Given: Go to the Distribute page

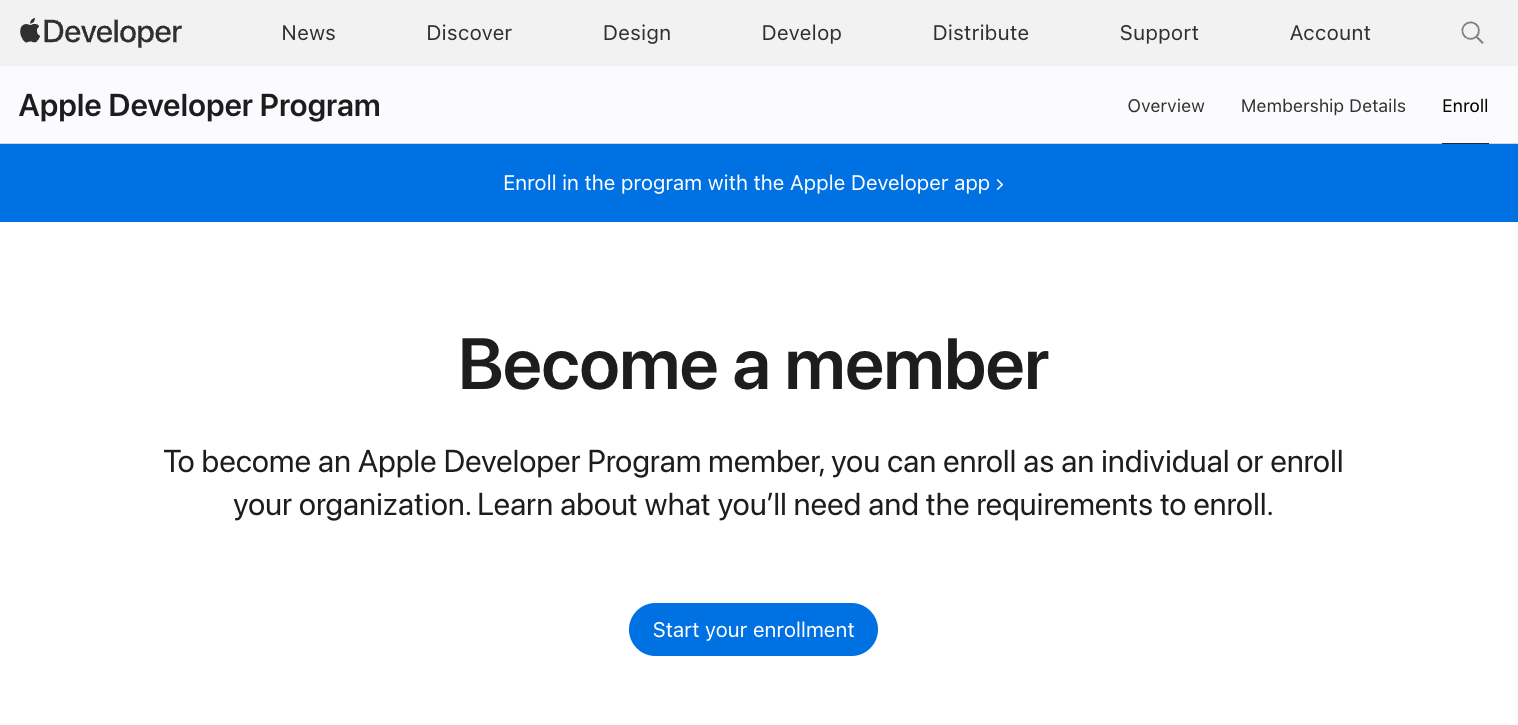Looking at the screenshot, I should click(x=980, y=32).
